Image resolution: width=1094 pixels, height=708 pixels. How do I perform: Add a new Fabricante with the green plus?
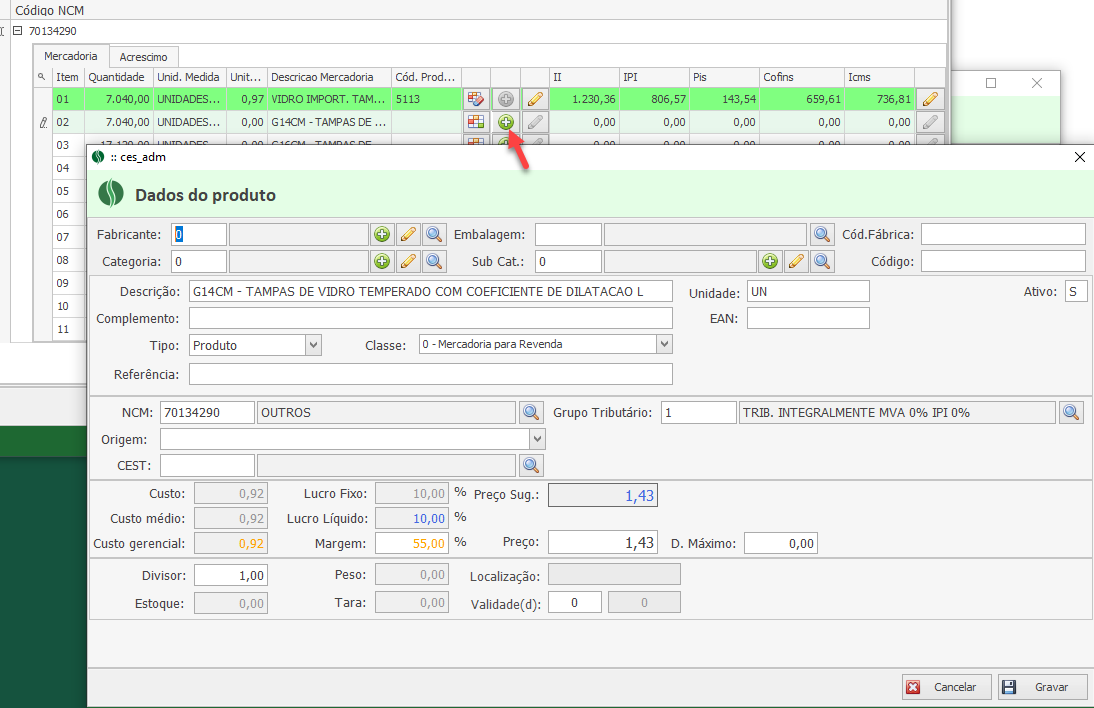click(382, 234)
